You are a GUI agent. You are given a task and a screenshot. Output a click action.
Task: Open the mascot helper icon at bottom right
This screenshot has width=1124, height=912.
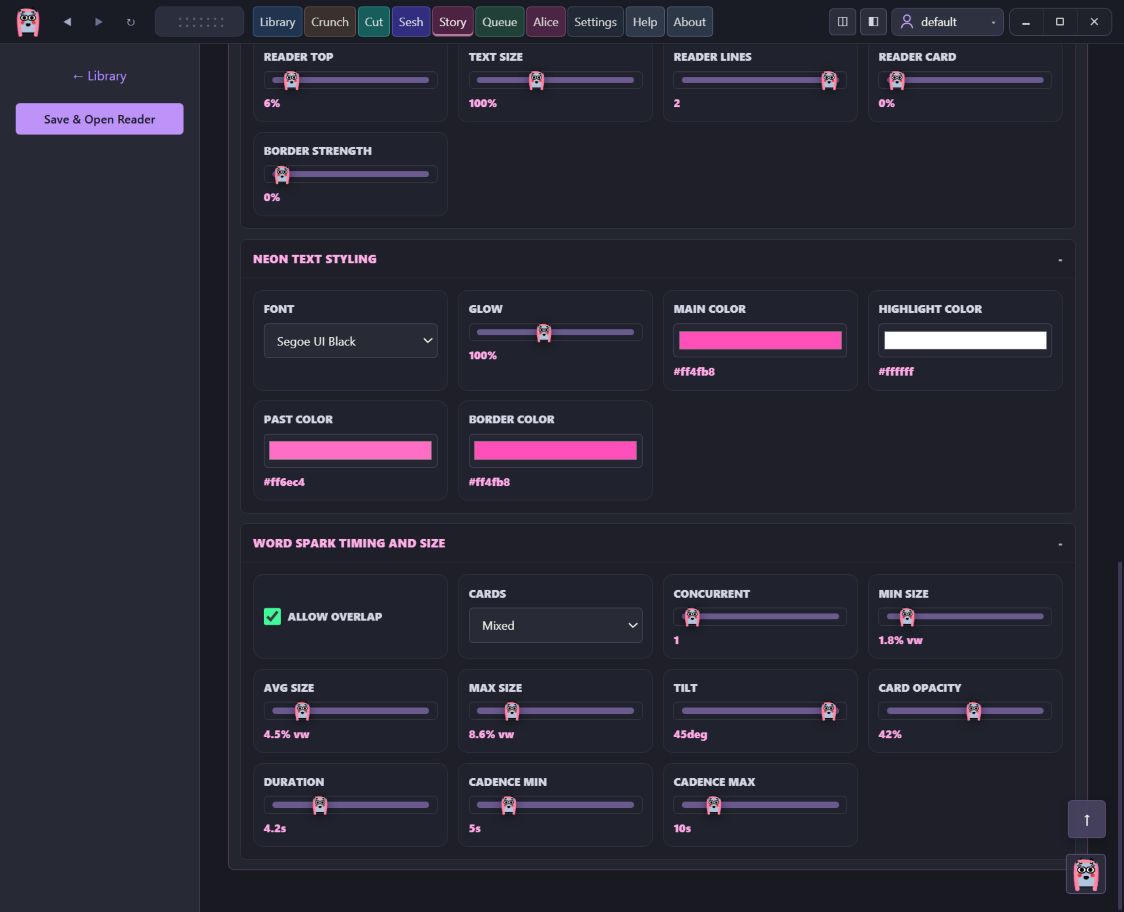[1085, 874]
